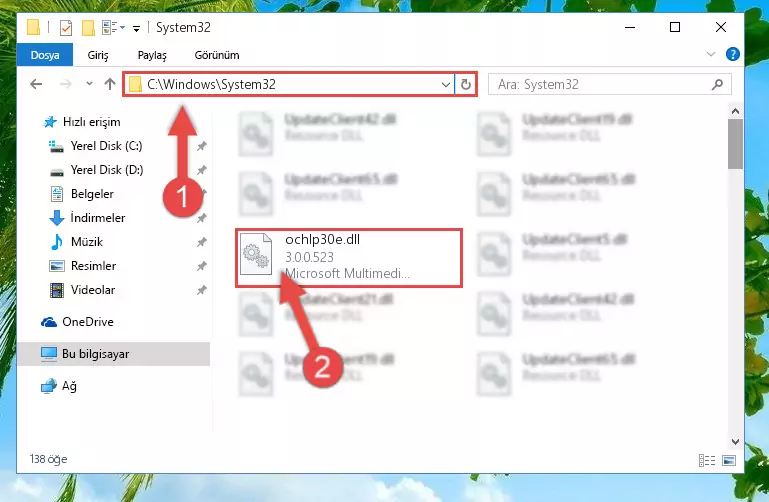The height and width of the screenshot is (502, 769).
Task: Open Videolar folder in sidebar
Action: (93, 290)
